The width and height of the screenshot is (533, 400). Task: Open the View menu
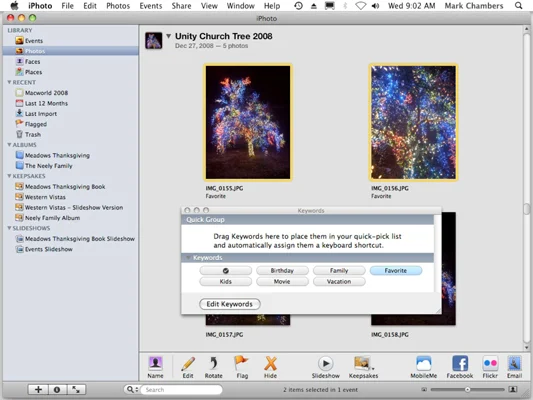209,6
